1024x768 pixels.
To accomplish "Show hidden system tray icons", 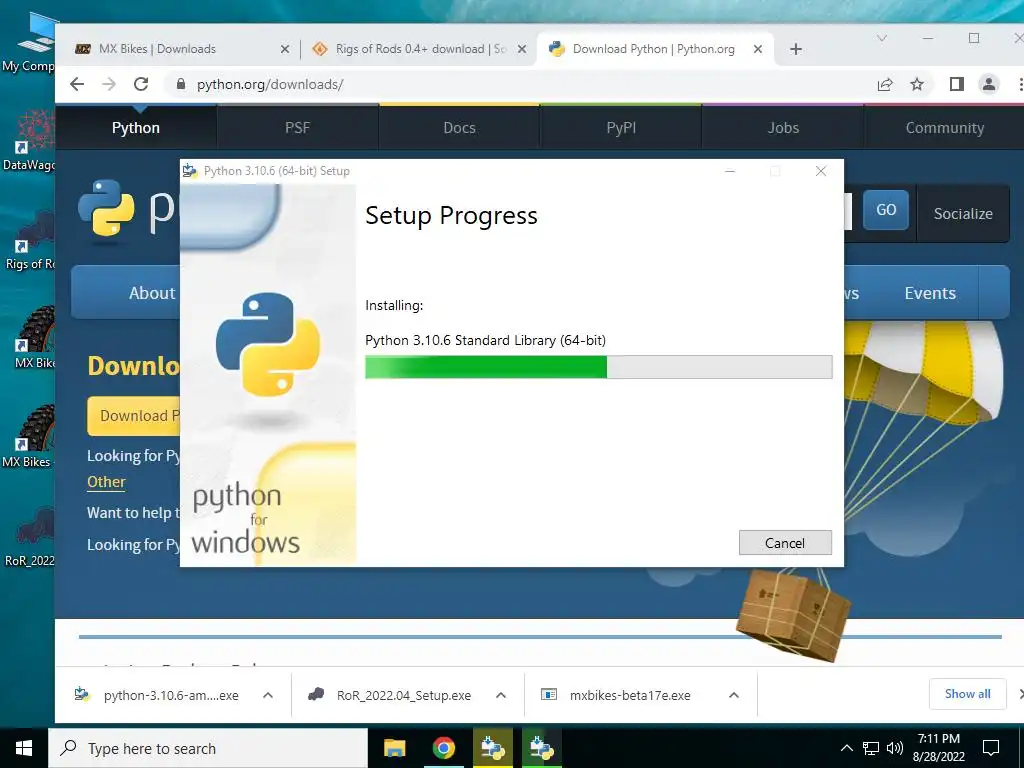I will [x=846, y=748].
